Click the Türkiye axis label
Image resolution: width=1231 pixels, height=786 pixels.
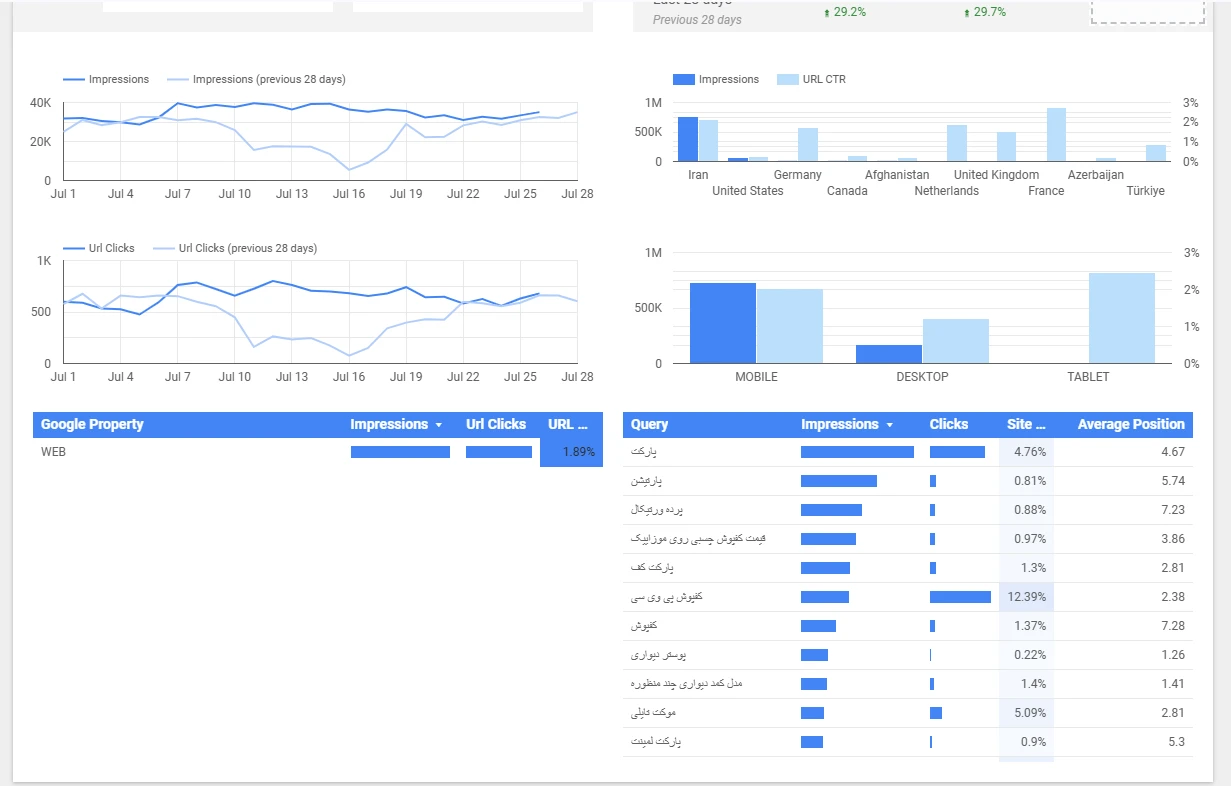pyautogui.click(x=1146, y=191)
